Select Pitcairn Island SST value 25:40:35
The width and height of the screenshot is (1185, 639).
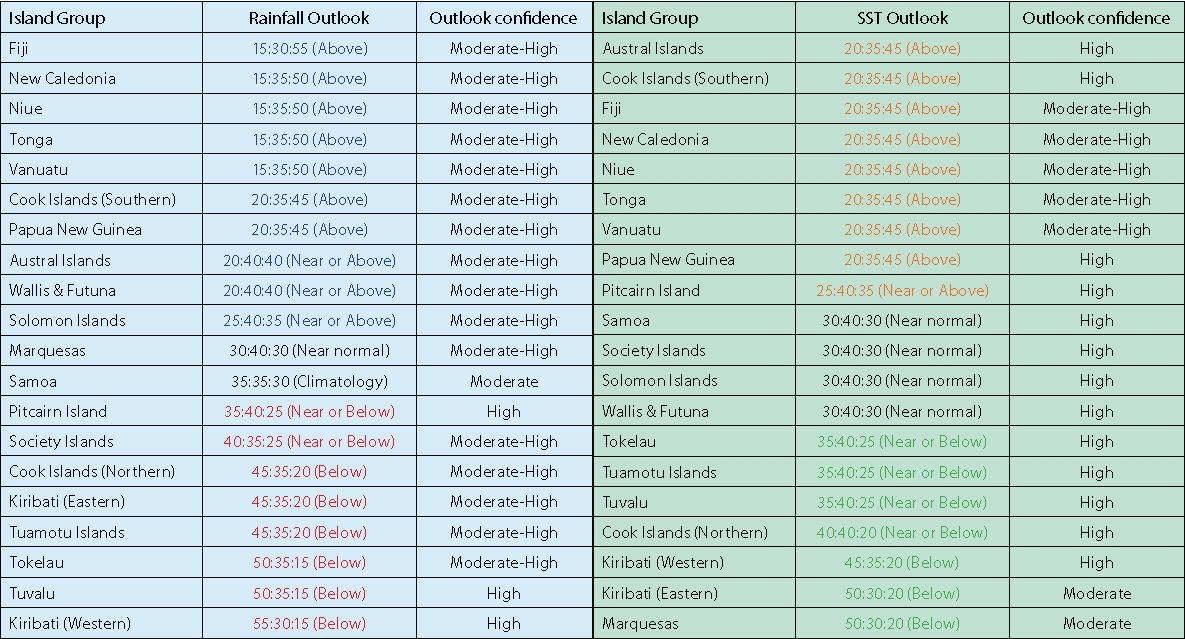click(902, 290)
